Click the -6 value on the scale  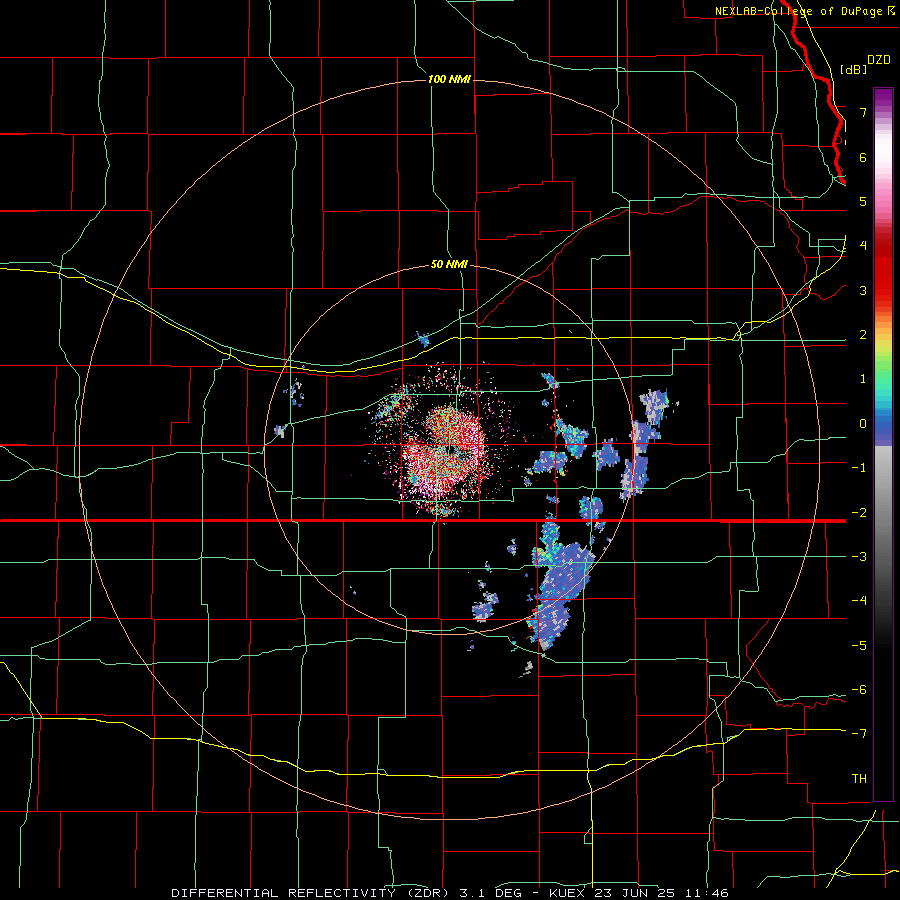(x=859, y=690)
